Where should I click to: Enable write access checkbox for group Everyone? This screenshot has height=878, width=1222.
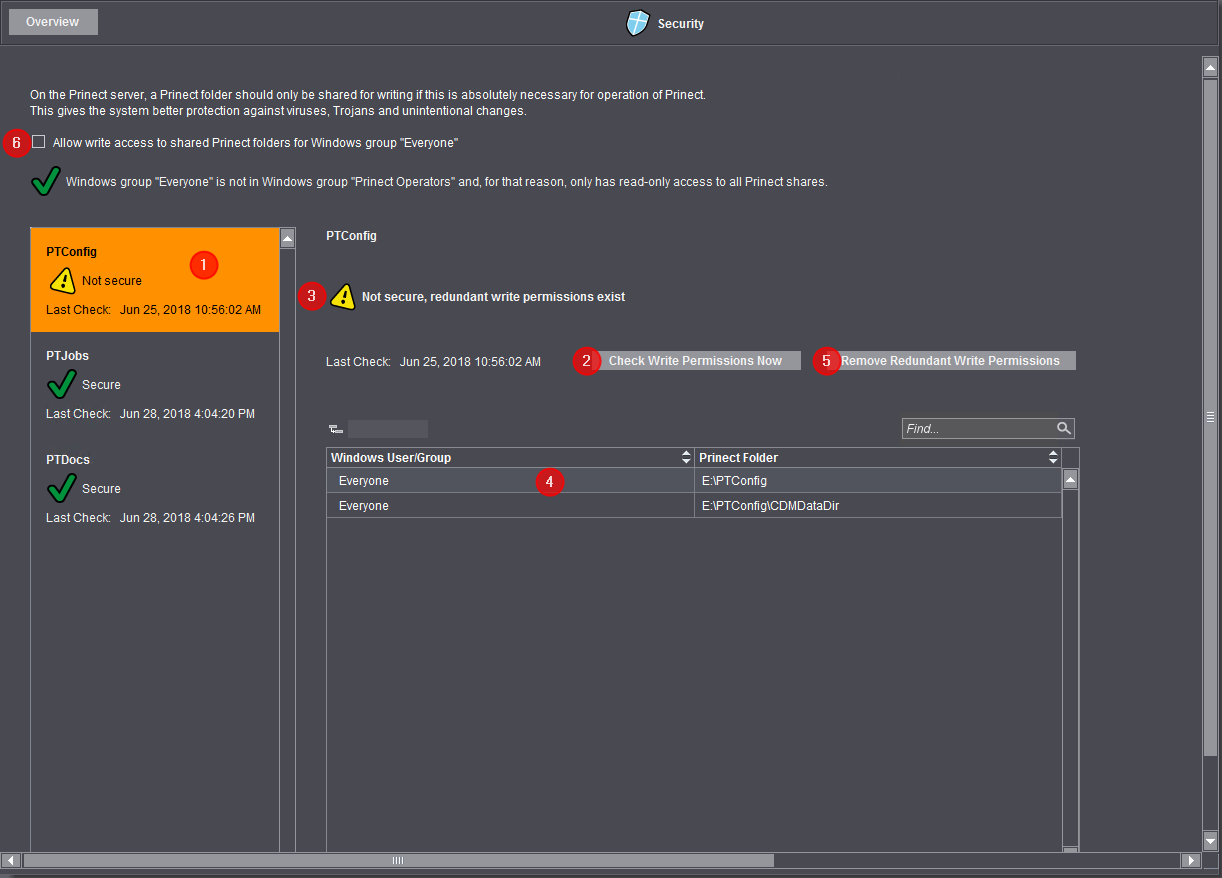tap(39, 142)
